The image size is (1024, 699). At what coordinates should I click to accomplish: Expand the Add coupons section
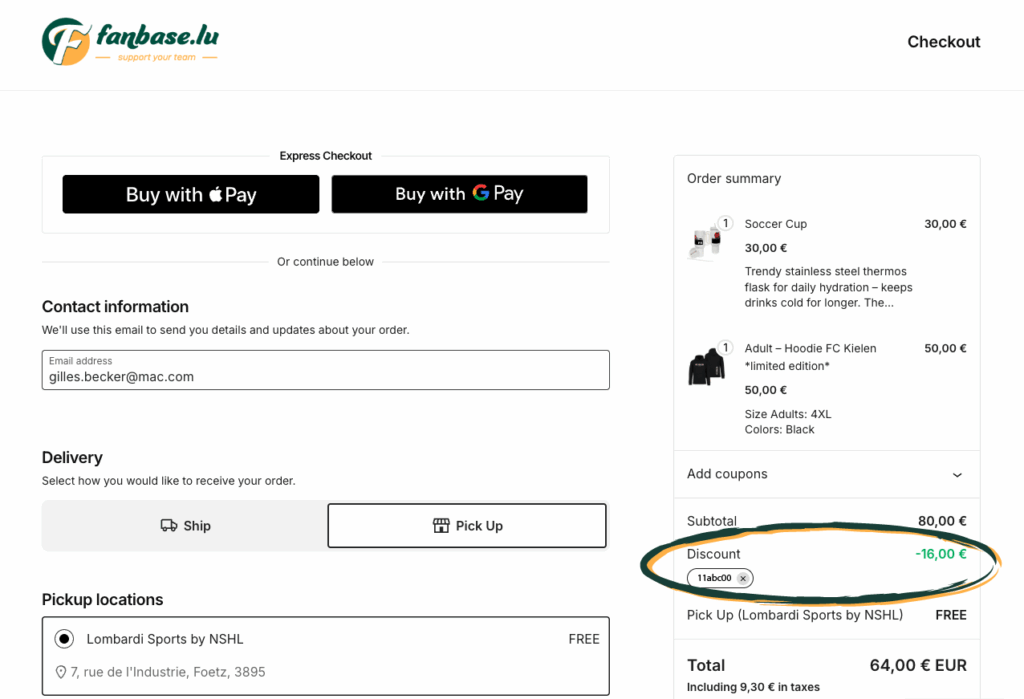[x=727, y=474]
